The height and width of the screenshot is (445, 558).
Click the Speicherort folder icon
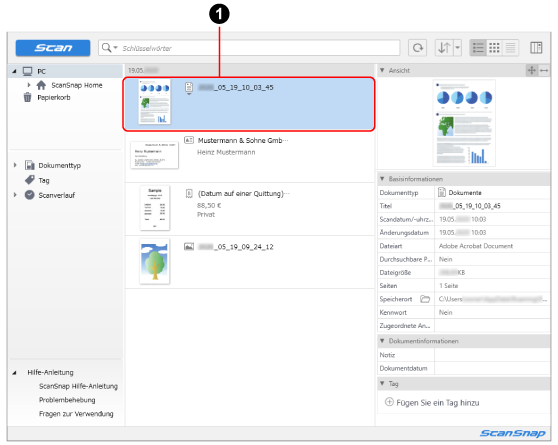coord(425,299)
